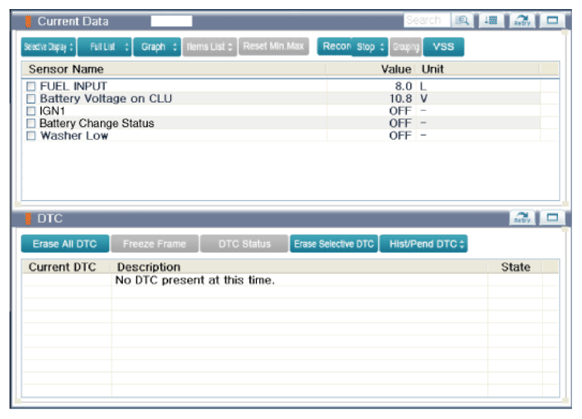The width and height of the screenshot is (582, 419).
Task: Click into the Search input field
Action: click(x=427, y=20)
